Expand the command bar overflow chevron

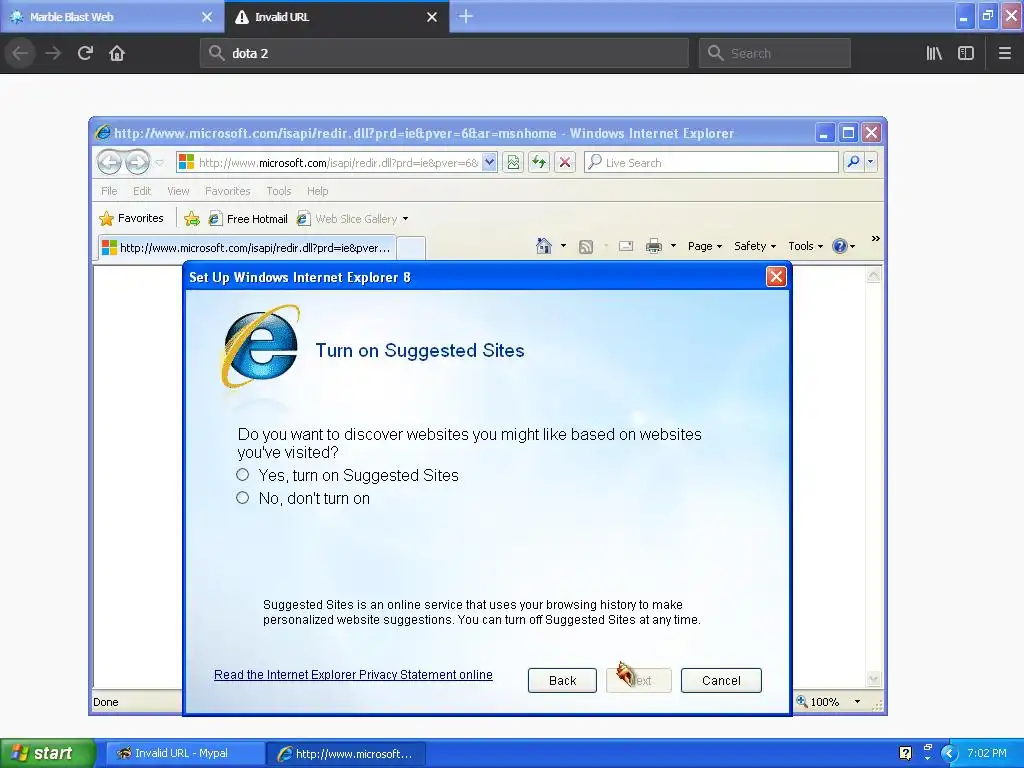coord(875,239)
